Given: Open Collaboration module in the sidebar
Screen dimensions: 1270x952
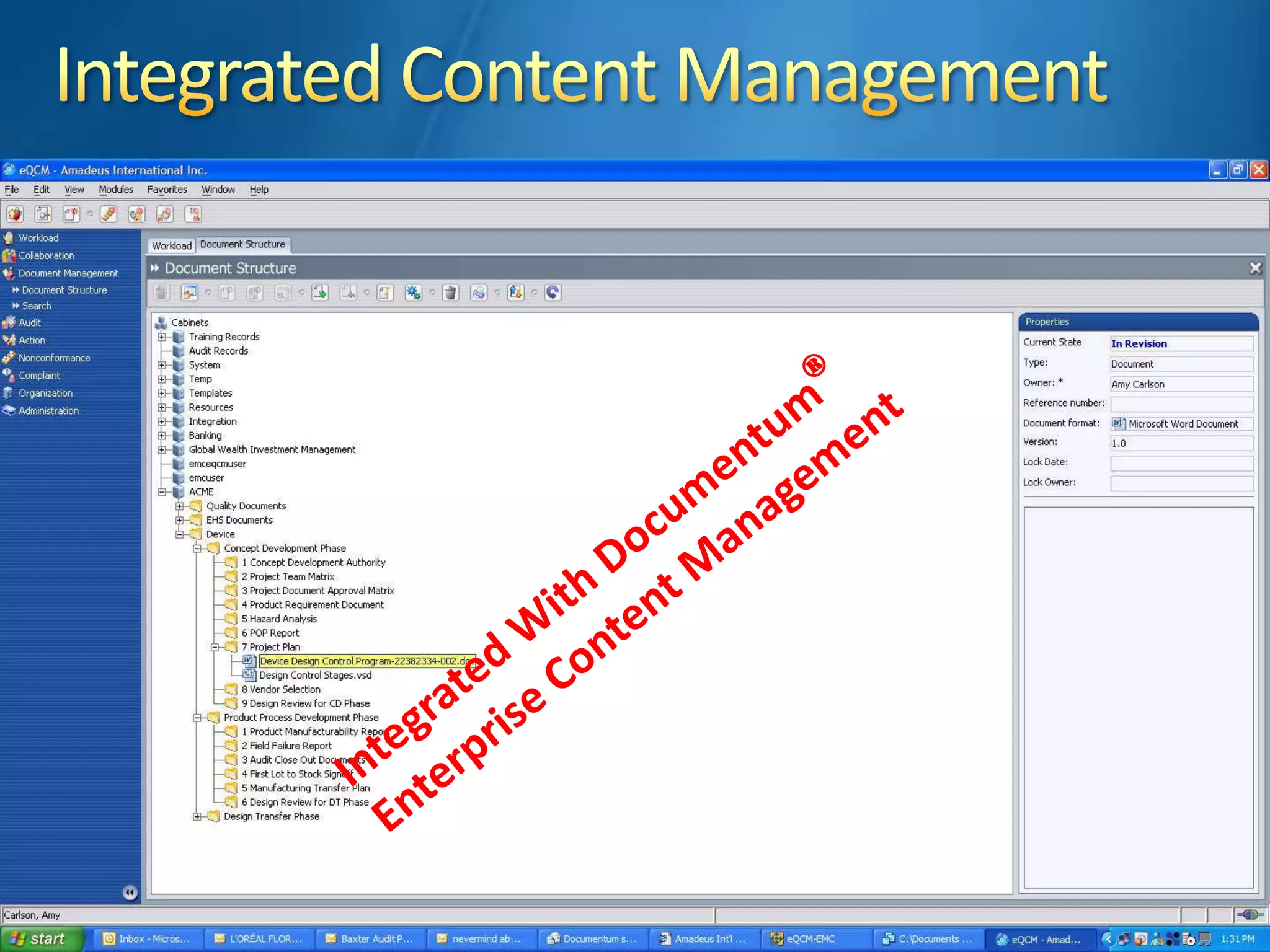Looking at the screenshot, I should pyautogui.click(x=46, y=255).
